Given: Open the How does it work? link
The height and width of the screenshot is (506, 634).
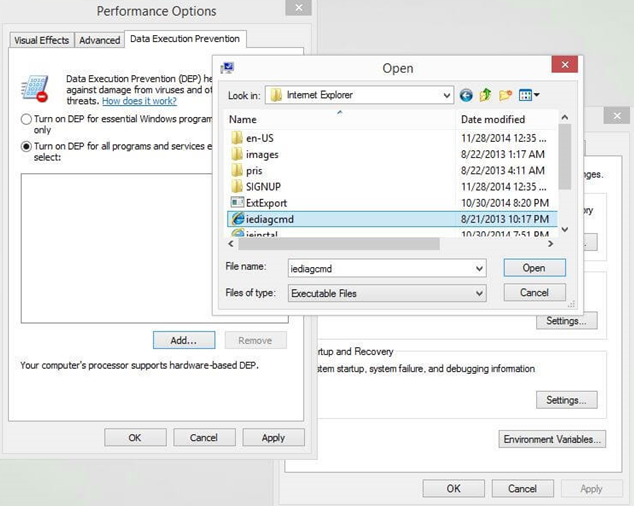Looking at the screenshot, I should click(x=139, y=101).
